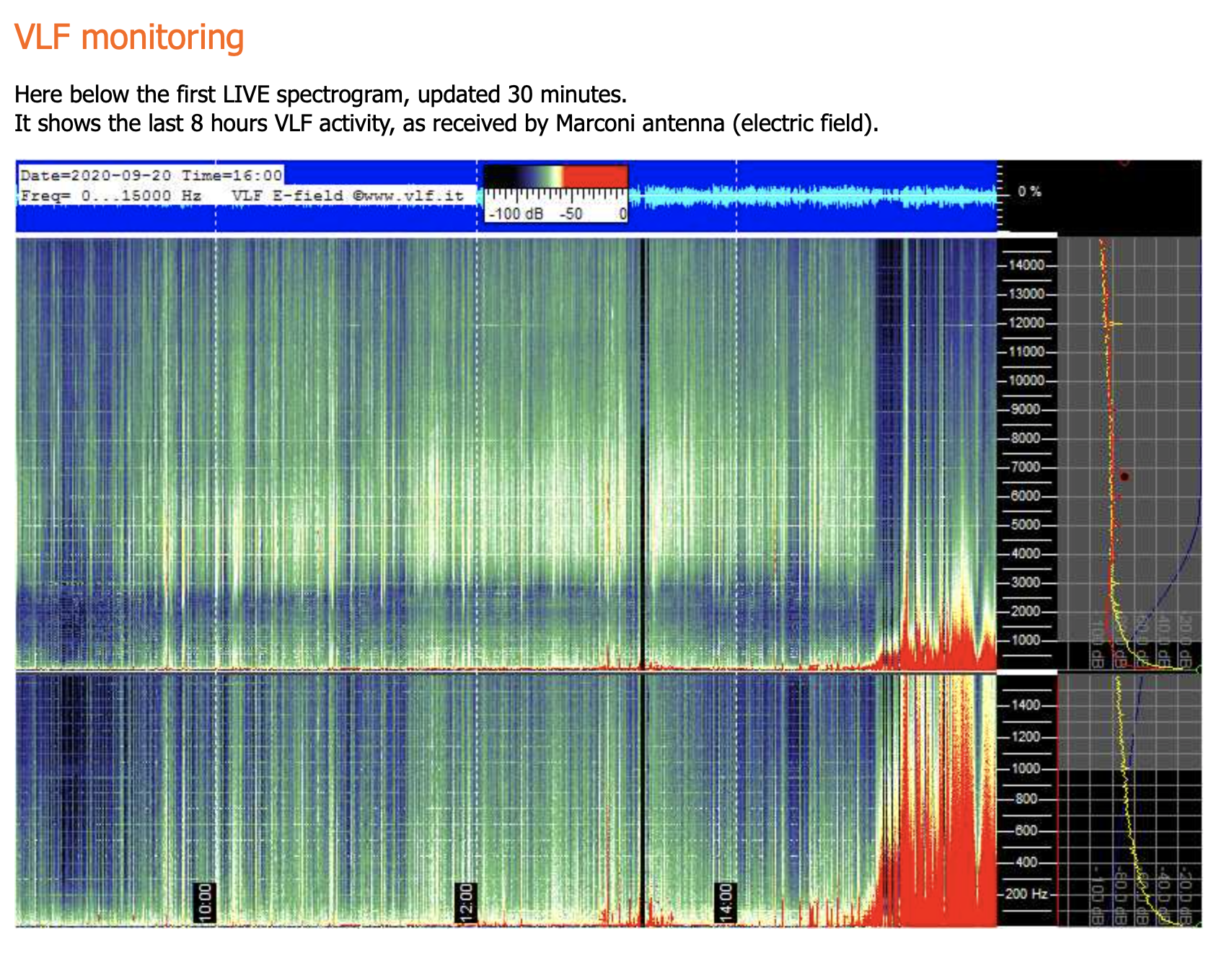Click the 'VLF monitoring' orange heading

[129, 38]
